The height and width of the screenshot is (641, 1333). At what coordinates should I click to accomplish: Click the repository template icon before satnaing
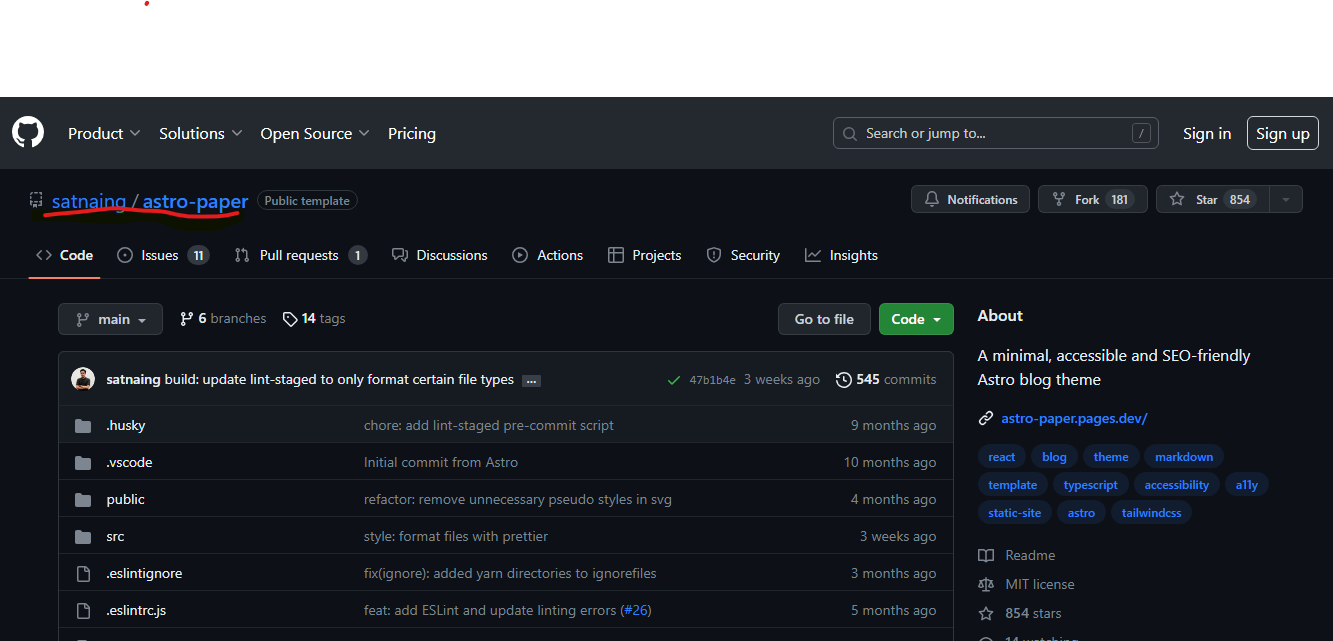36,200
